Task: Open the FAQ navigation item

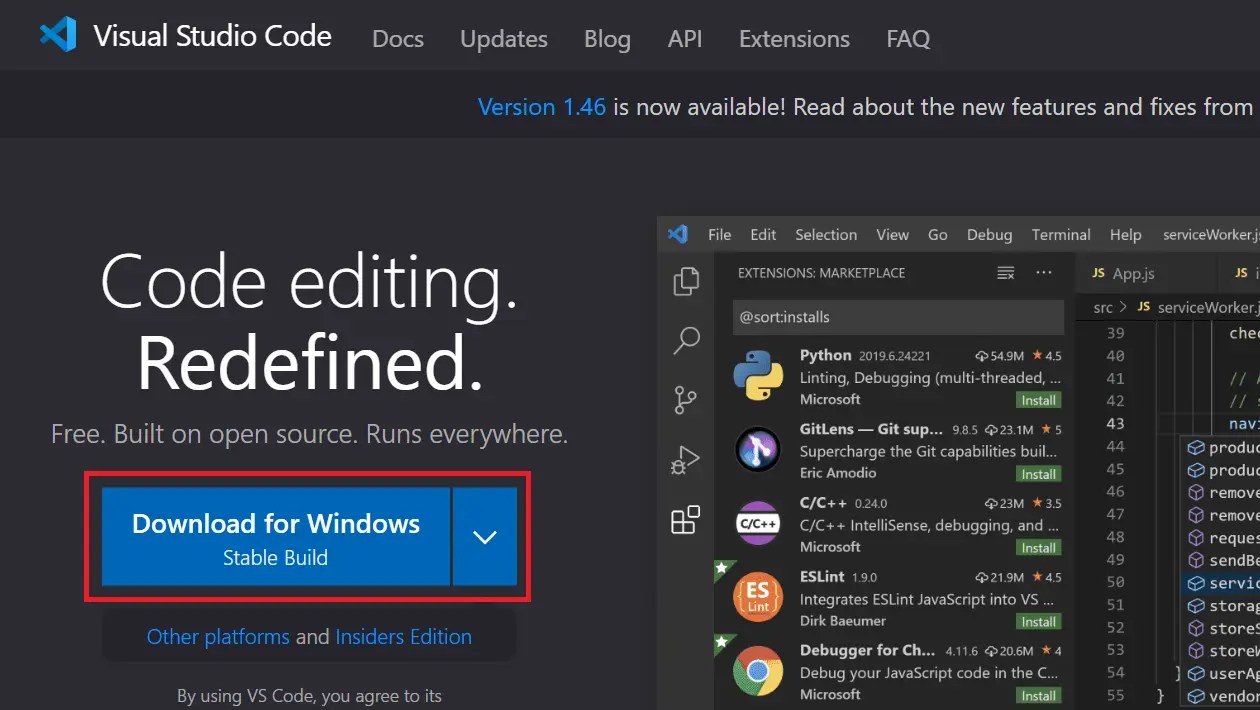Action: tap(908, 39)
